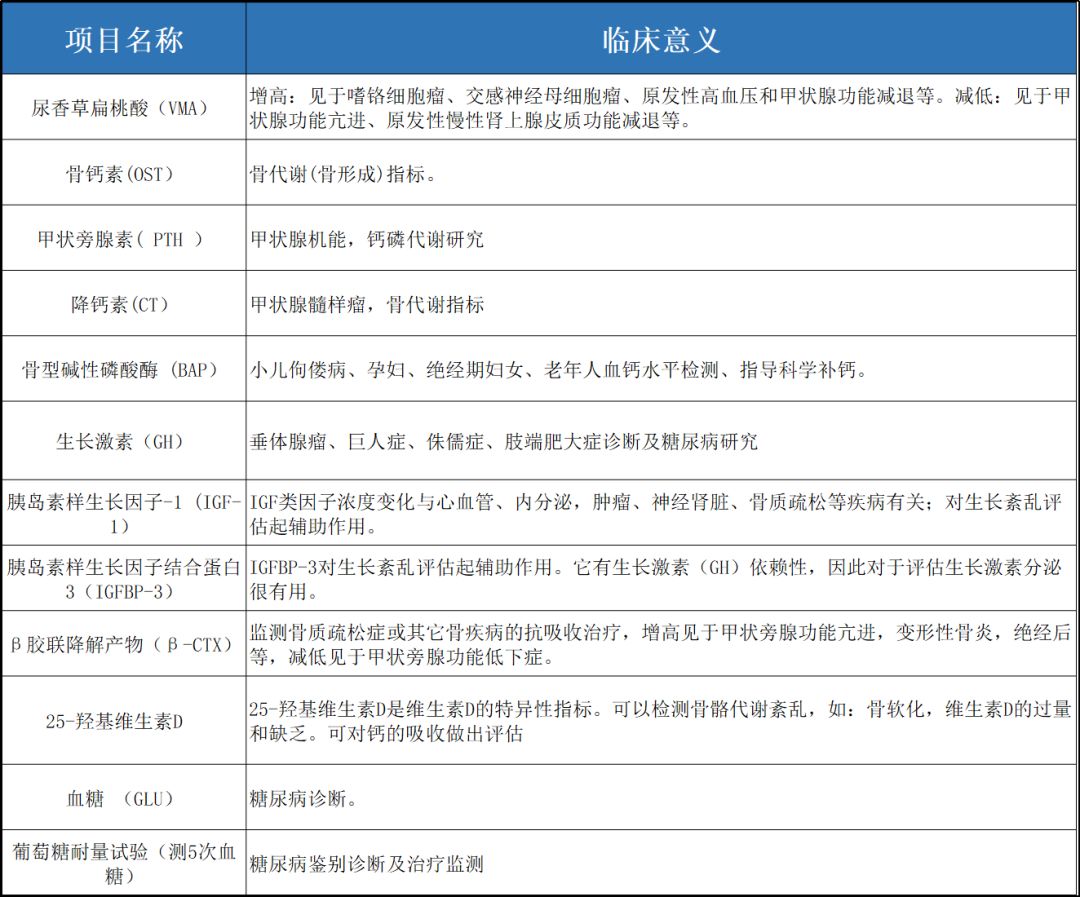
Task: Click the 垂体腺瘤、巨人症 description cell
Action: click(x=661, y=440)
